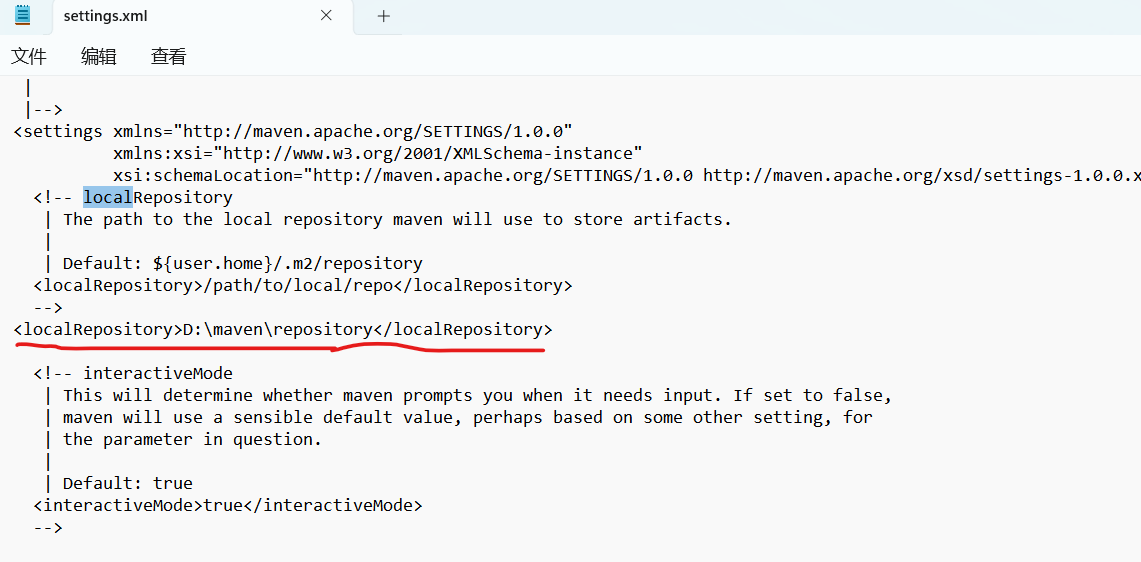This screenshot has height=562, width=1141.
Task: Open the 文件 menu
Action: coord(29,57)
